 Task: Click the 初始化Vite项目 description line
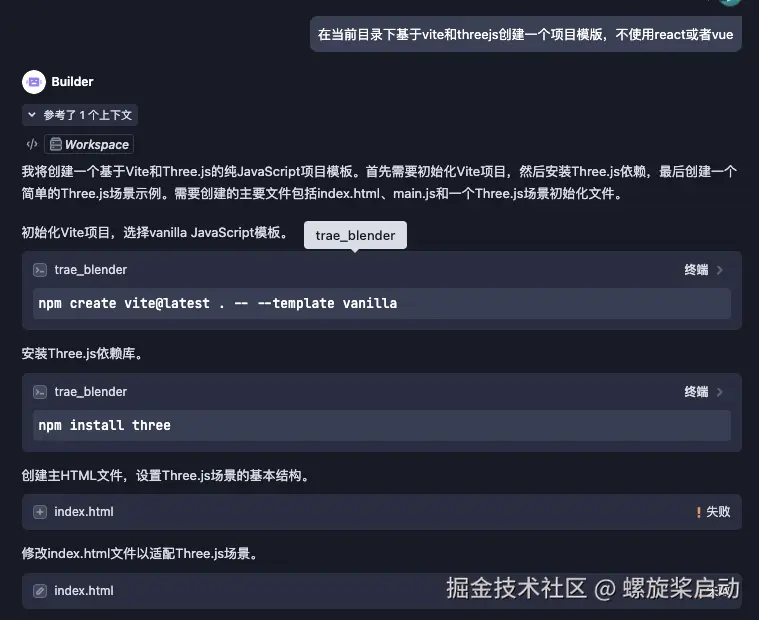click(x=154, y=233)
